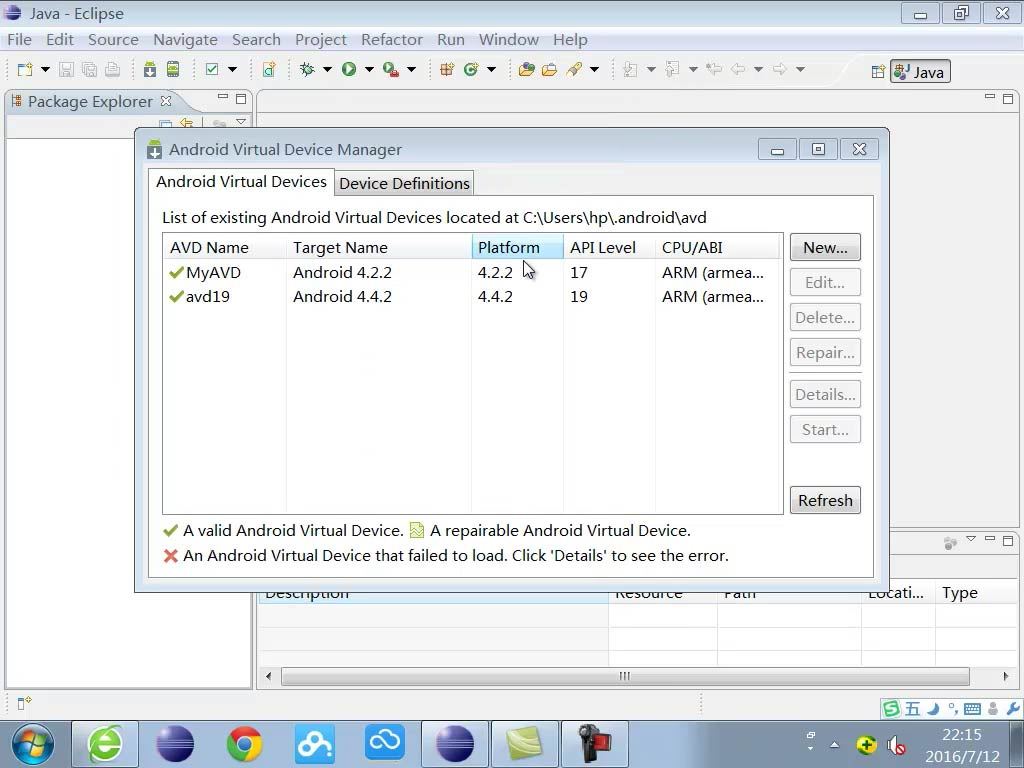Select the avd19 virtual device row
The height and width of the screenshot is (768, 1024).
point(472,296)
